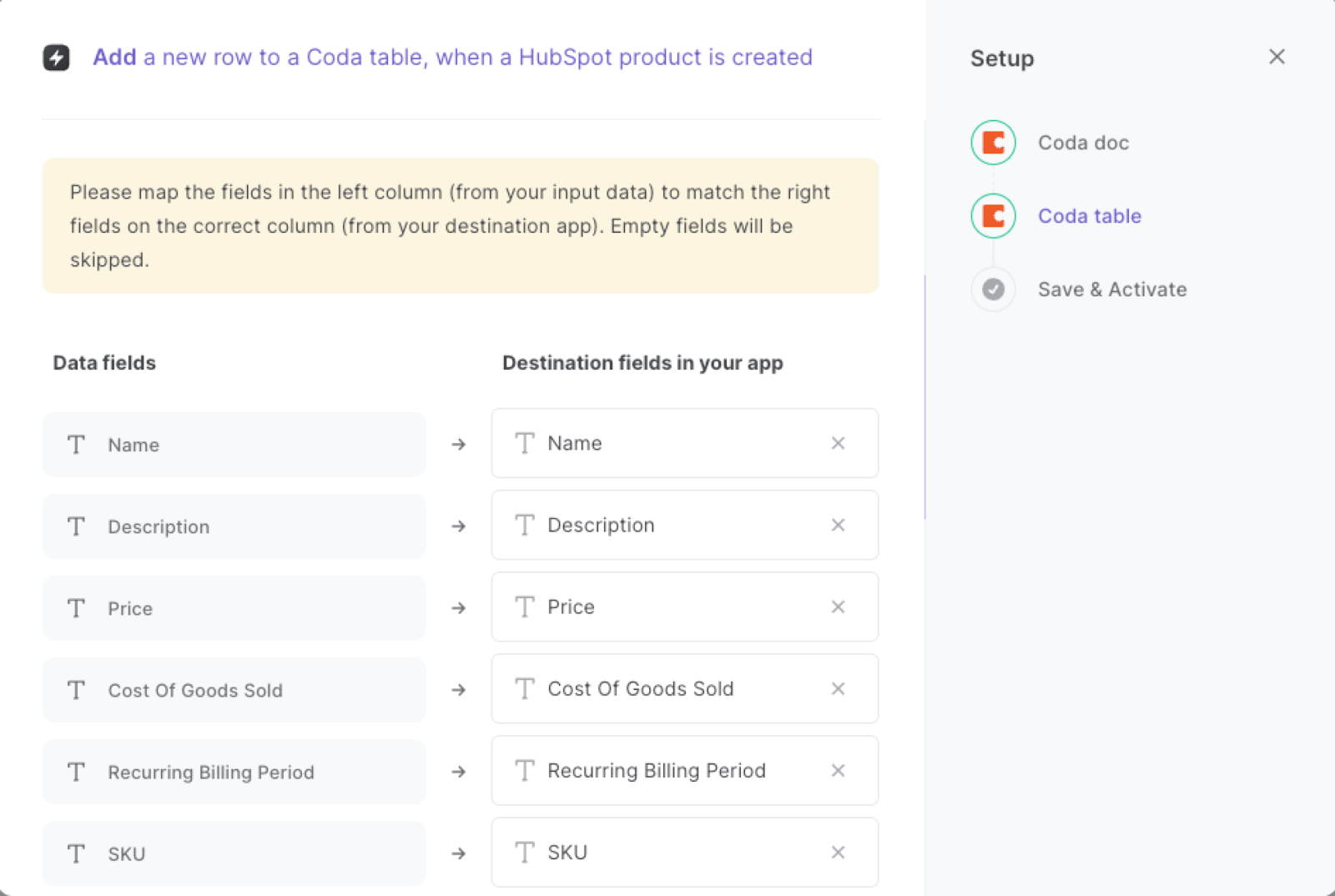
Task: Remove Recurring Billing Period destination mapping
Action: point(838,770)
